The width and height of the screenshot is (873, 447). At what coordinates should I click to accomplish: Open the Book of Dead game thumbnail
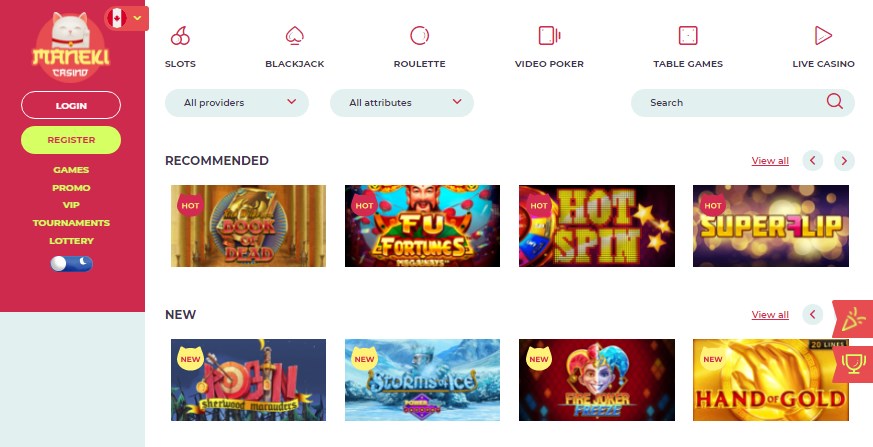(248, 226)
